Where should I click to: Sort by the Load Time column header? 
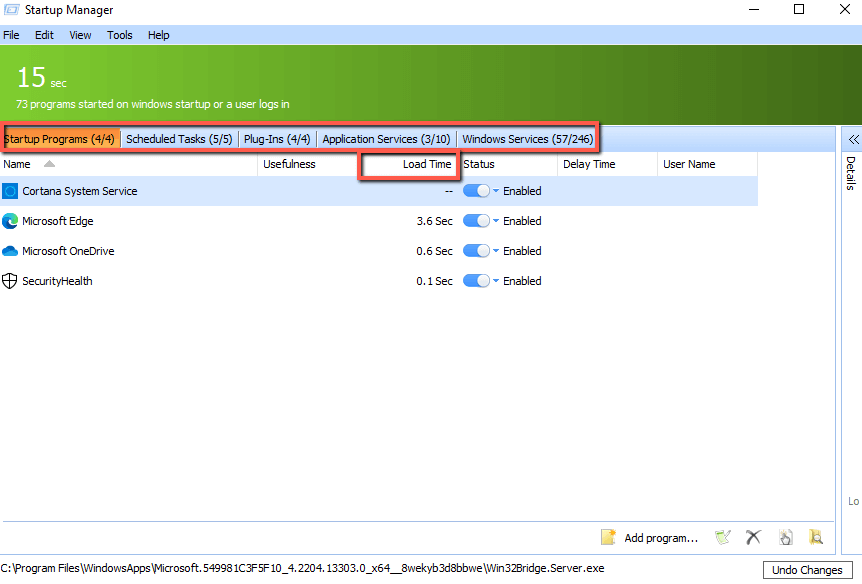point(409,164)
